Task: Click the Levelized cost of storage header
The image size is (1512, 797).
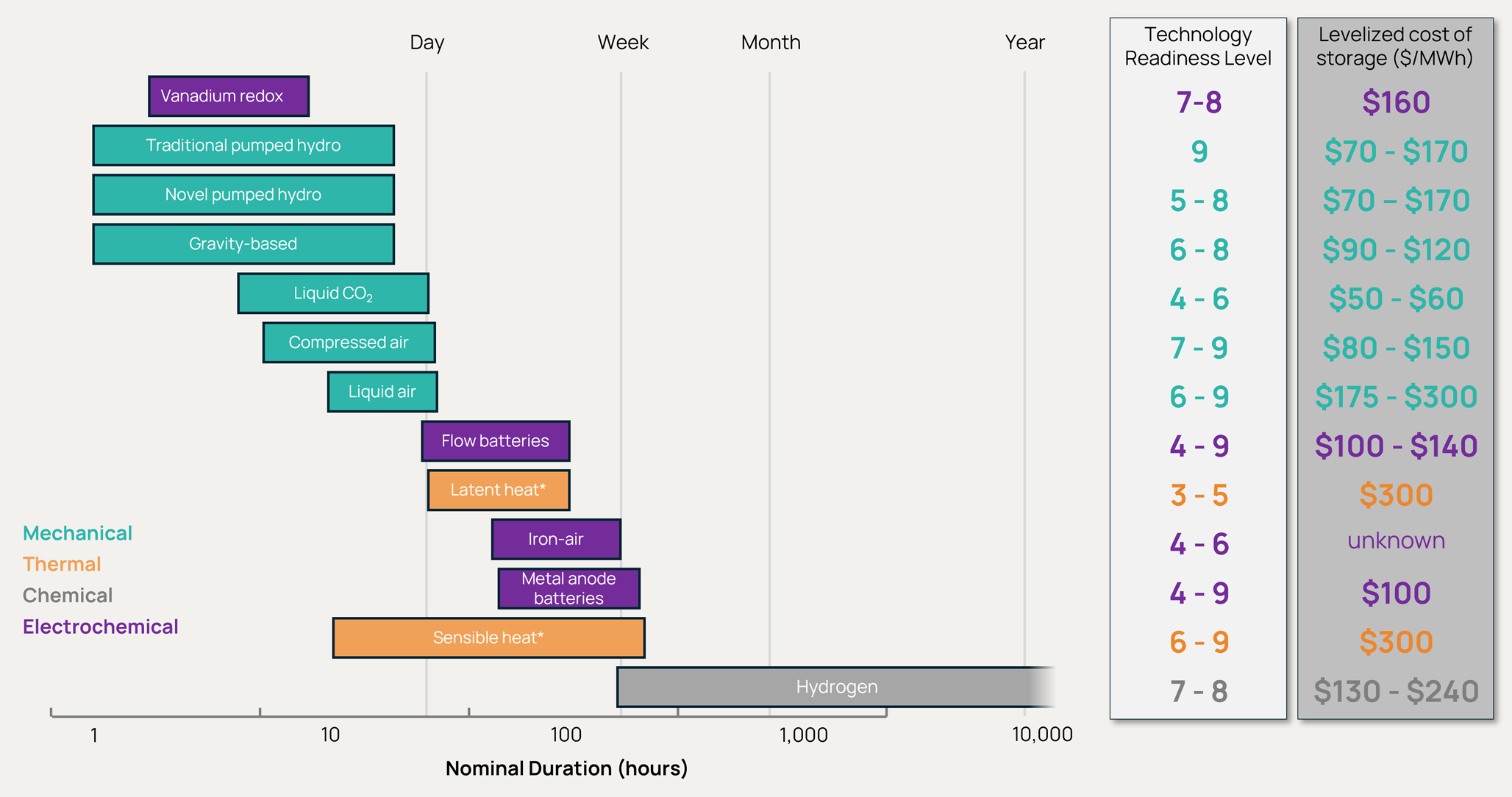Action: point(1395,46)
